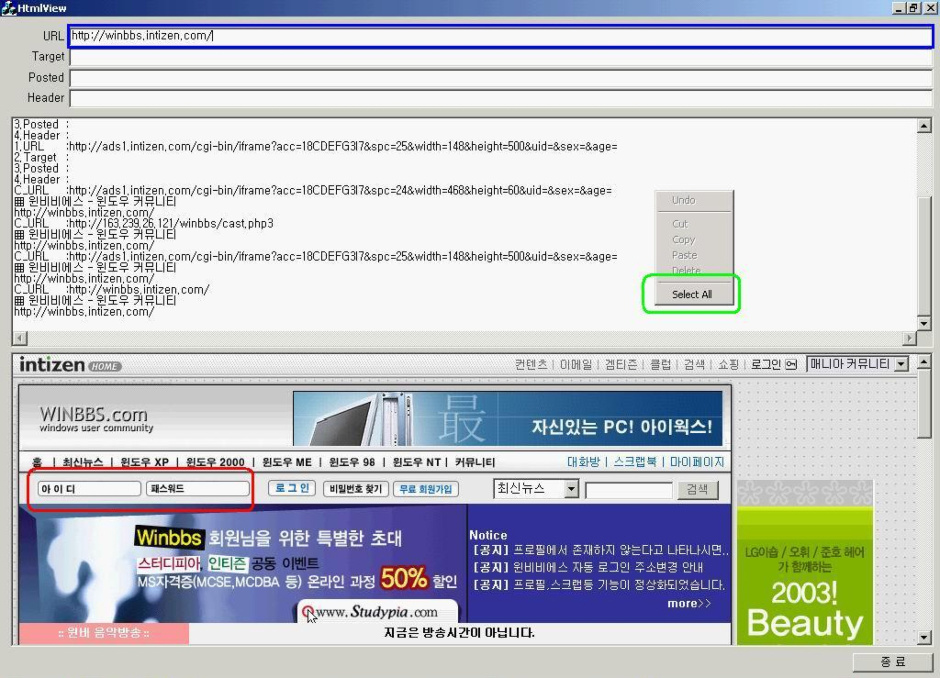Open the 마이페이지 link
Viewport: 940px width, 678px height.
click(697, 462)
